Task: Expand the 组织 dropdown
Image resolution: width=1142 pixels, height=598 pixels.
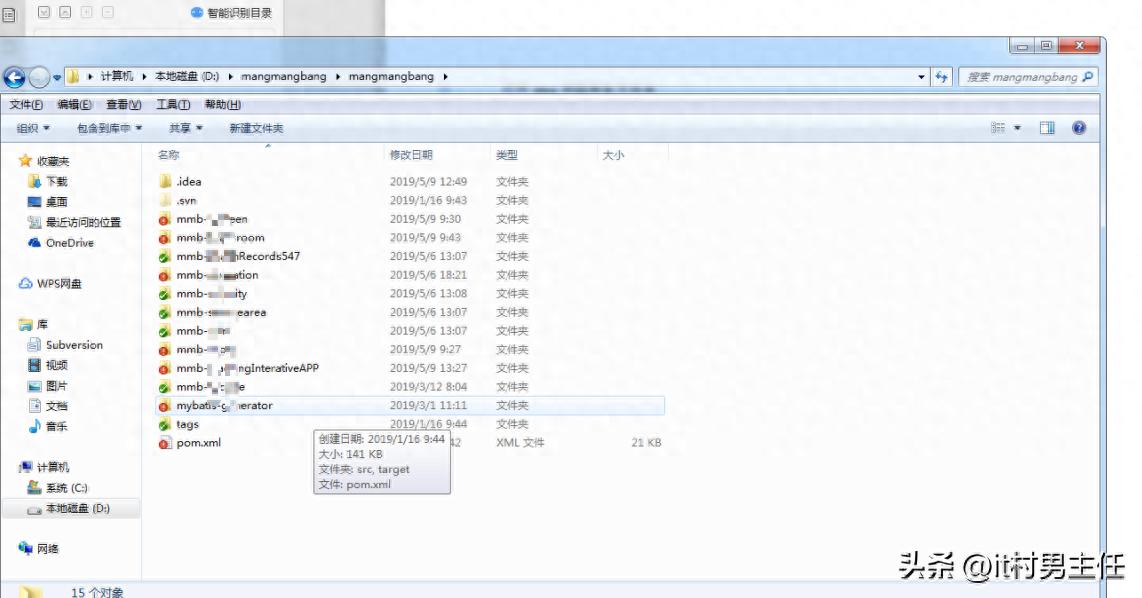Action: (33, 128)
